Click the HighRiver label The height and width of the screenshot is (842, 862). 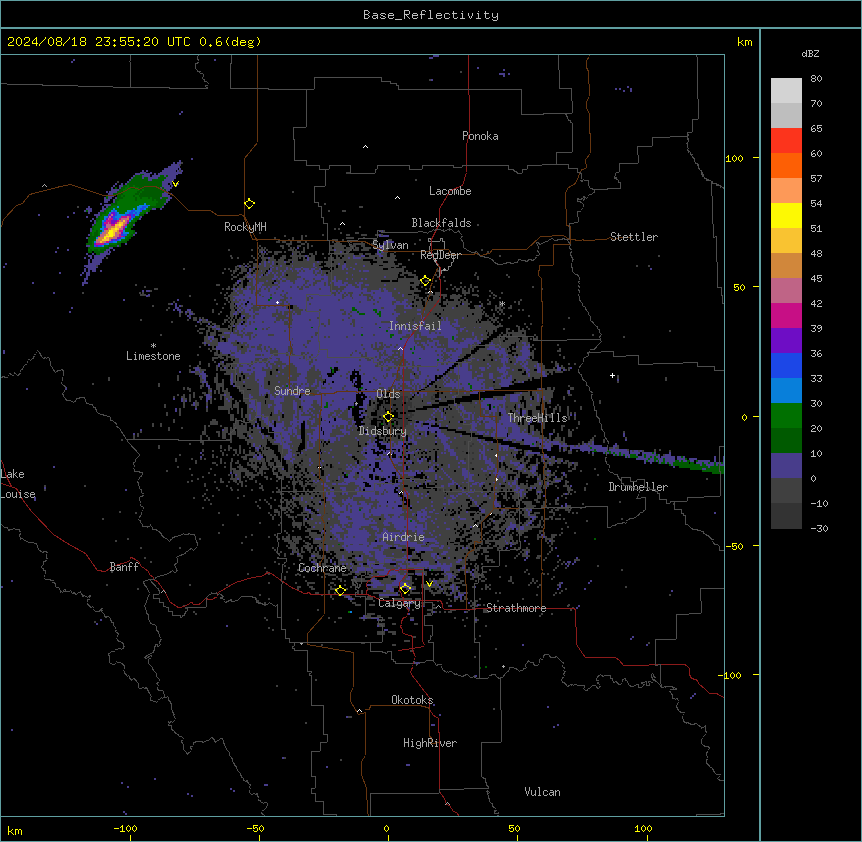(x=430, y=743)
